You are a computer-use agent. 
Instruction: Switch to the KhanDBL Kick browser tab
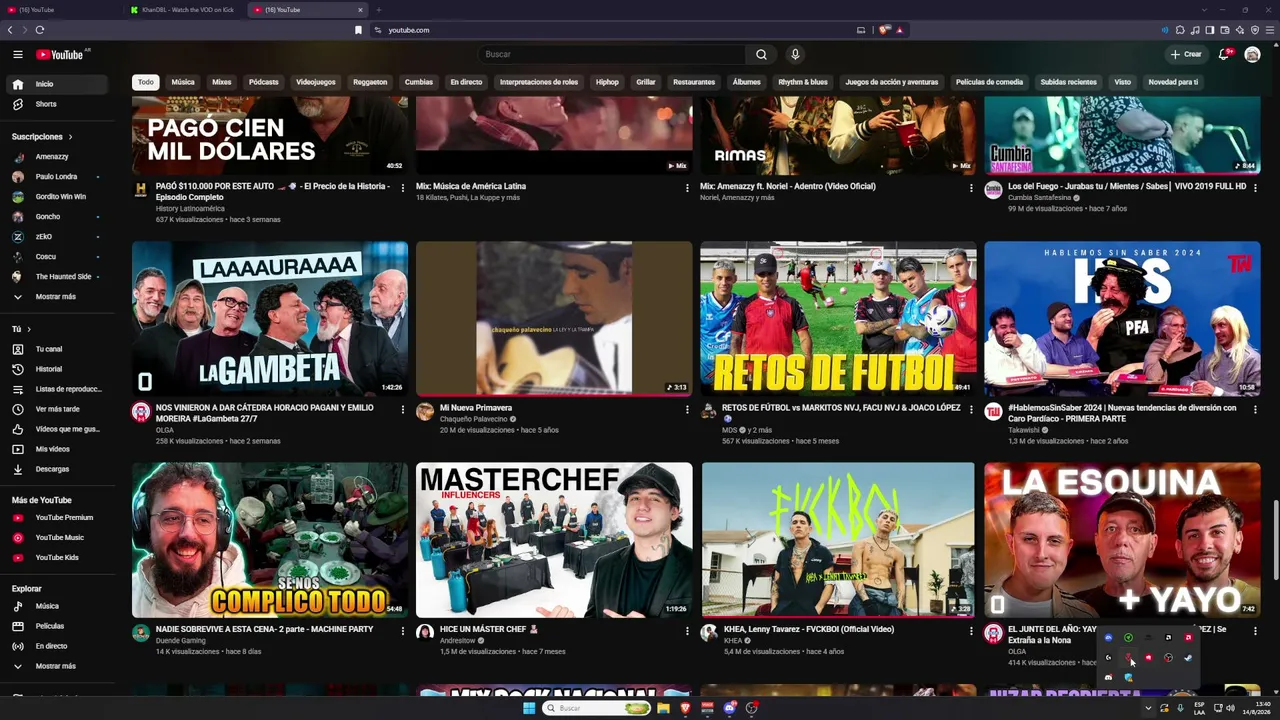pyautogui.click(x=183, y=10)
